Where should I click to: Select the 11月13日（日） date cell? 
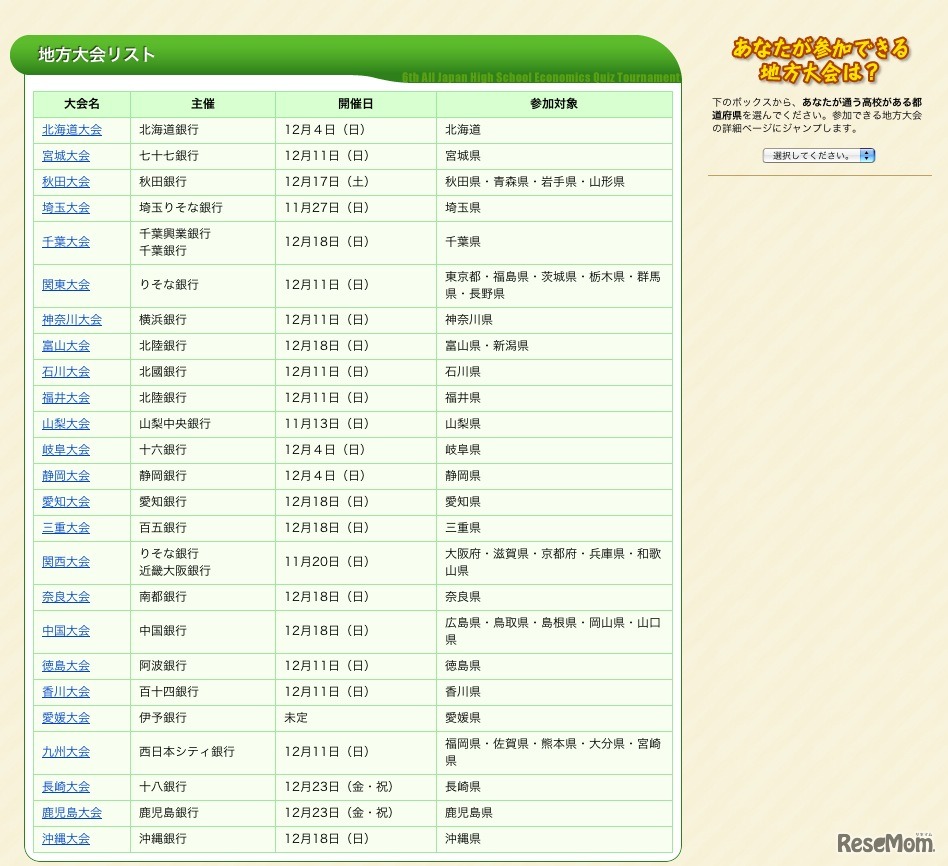pyautogui.click(x=356, y=424)
